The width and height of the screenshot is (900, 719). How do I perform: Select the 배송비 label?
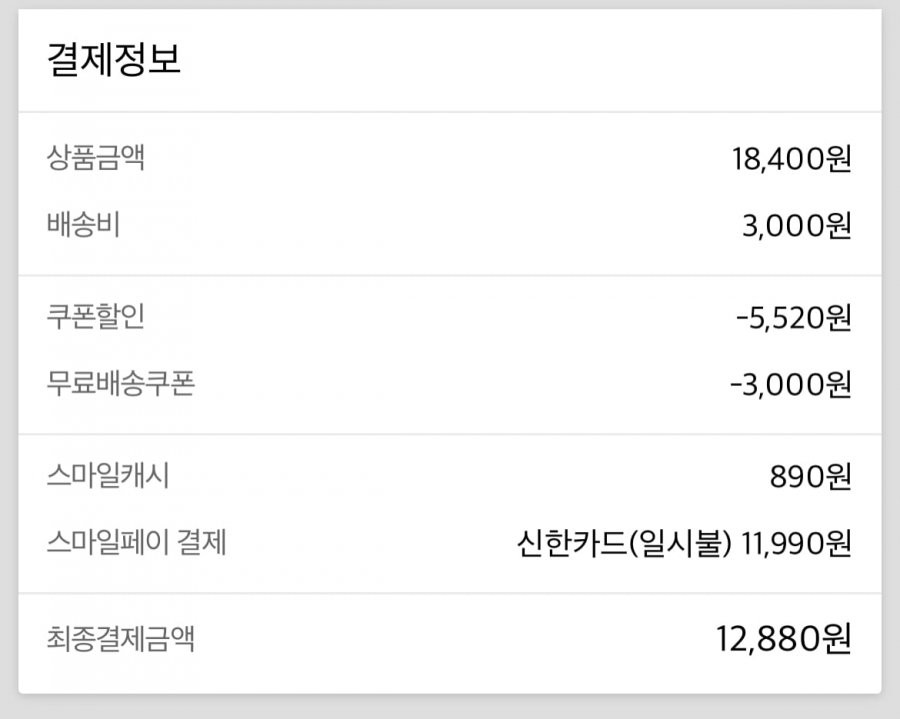tap(83, 224)
